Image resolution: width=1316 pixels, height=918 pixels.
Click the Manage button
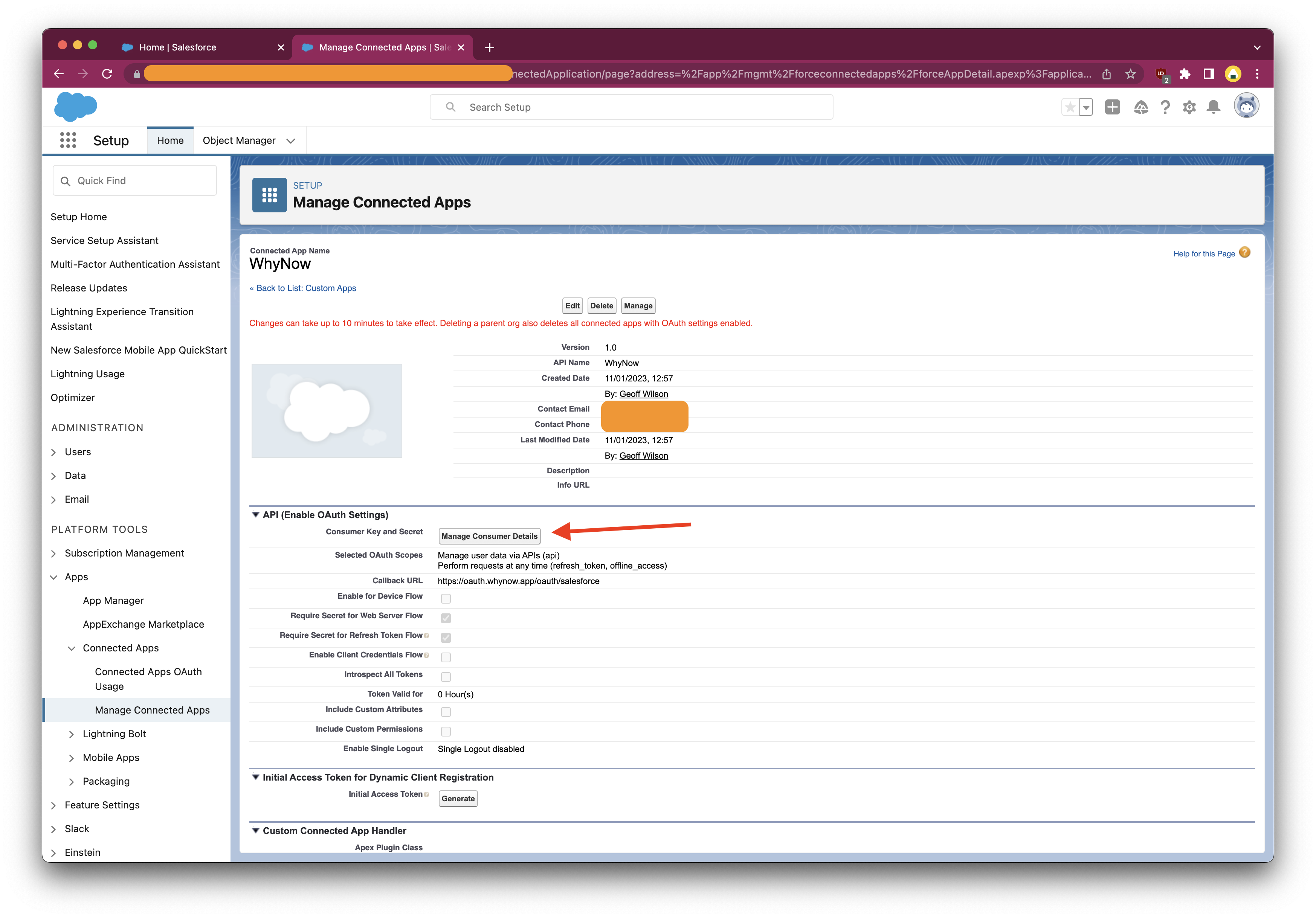pyautogui.click(x=638, y=306)
